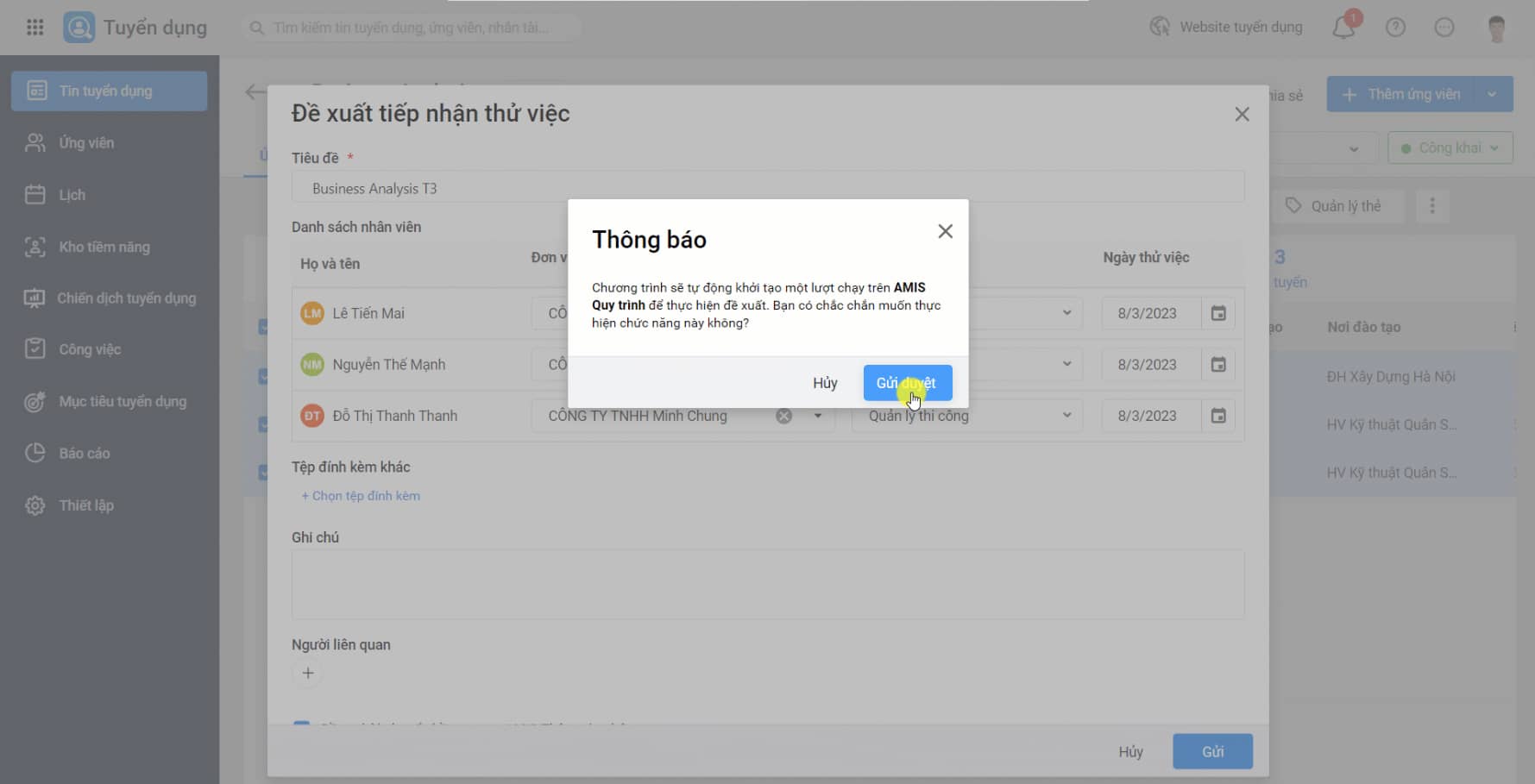Viewport: 1535px width, 784px height.
Task: Open the user avatar profile
Action: (1497, 28)
